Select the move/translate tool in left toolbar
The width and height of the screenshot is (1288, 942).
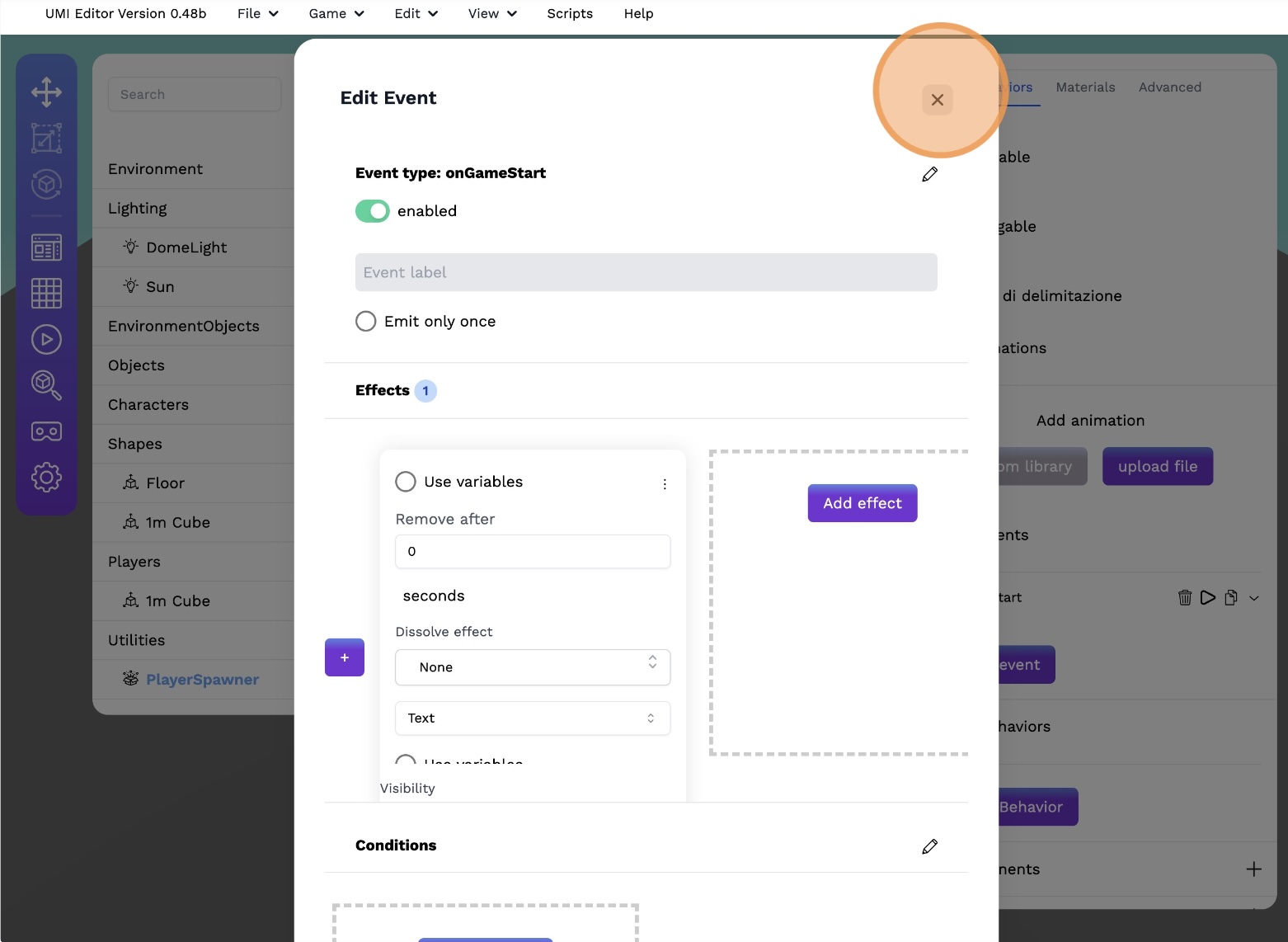click(x=46, y=92)
